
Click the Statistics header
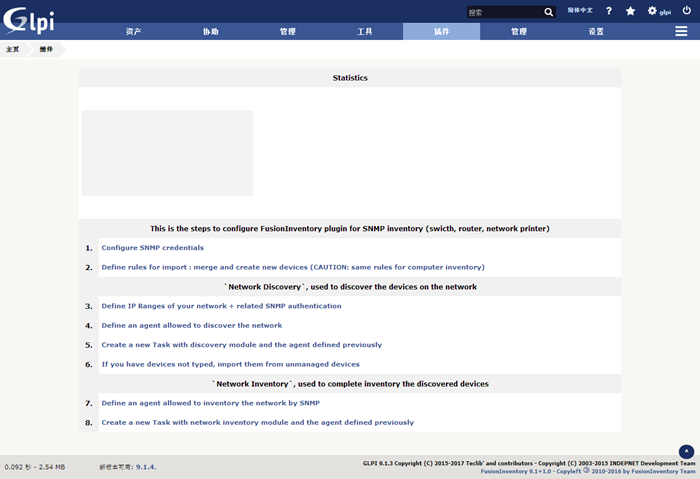[350, 78]
